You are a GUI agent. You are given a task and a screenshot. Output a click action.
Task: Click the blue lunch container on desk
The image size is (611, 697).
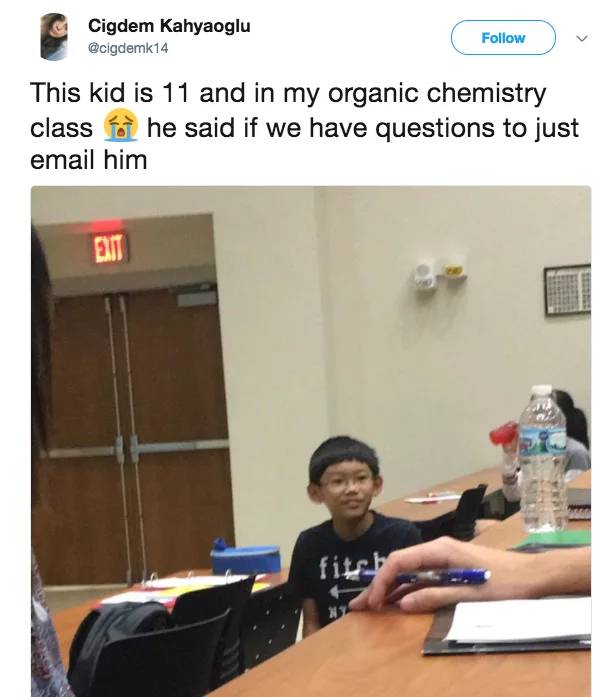coord(246,556)
